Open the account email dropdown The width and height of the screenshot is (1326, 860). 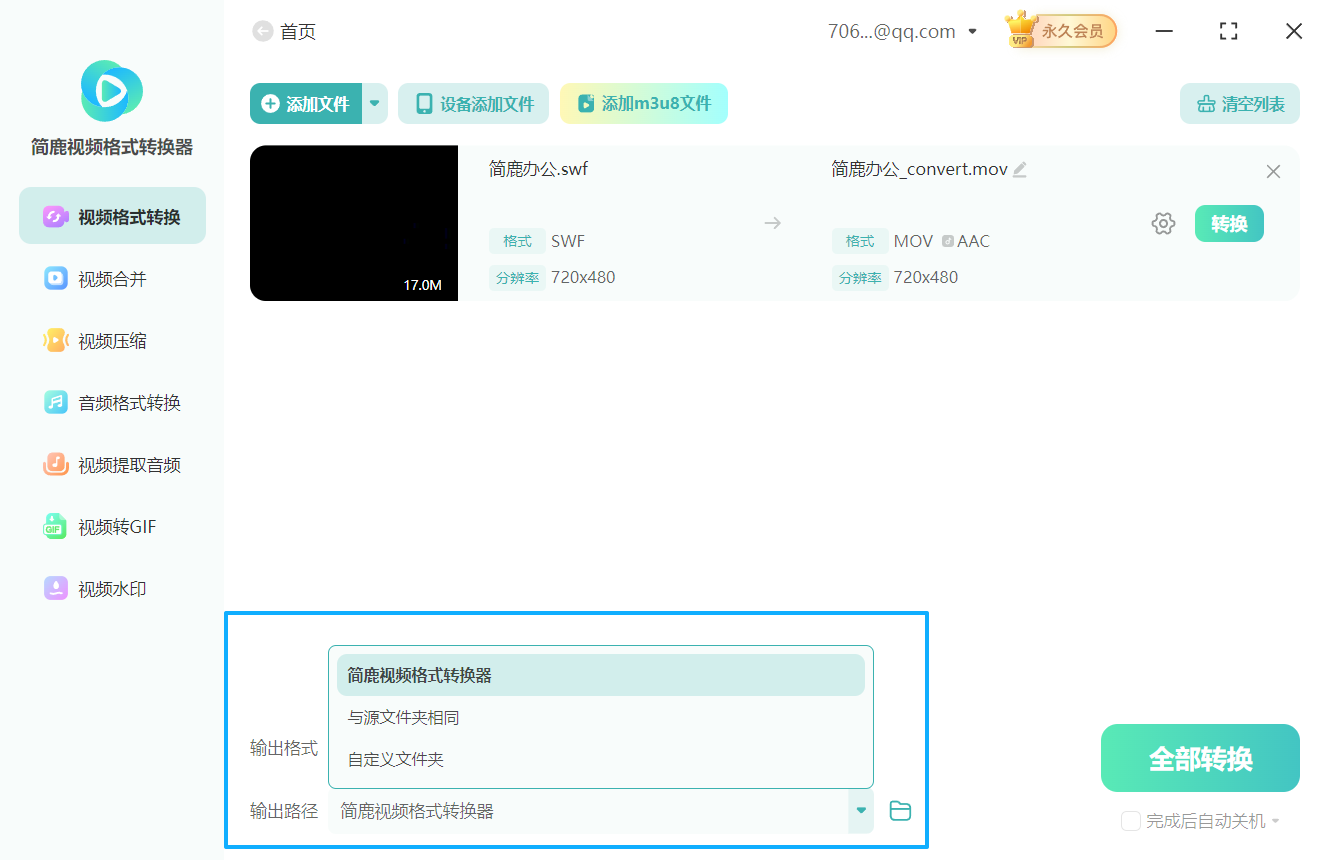pos(971,31)
